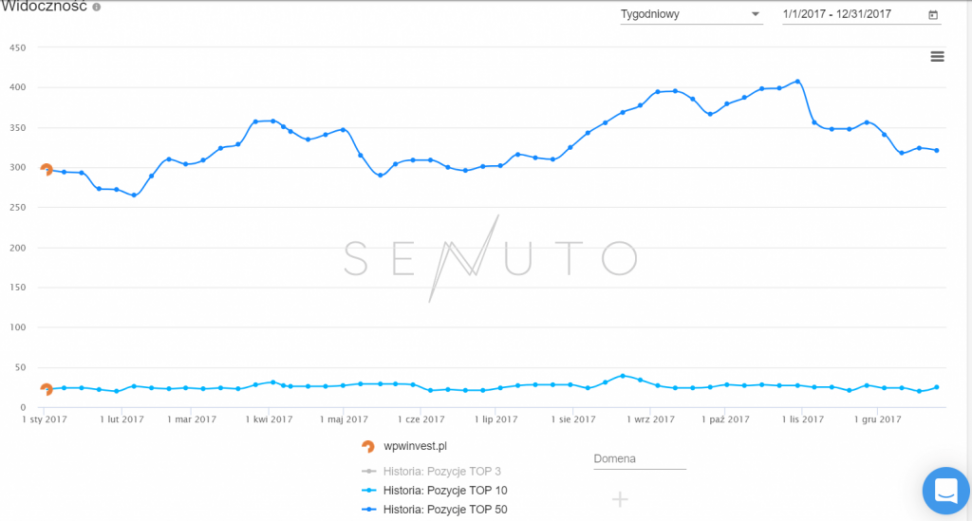Open the chart hamburger context menu
Screen dimensions: 972x521
[x=937, y=57]
